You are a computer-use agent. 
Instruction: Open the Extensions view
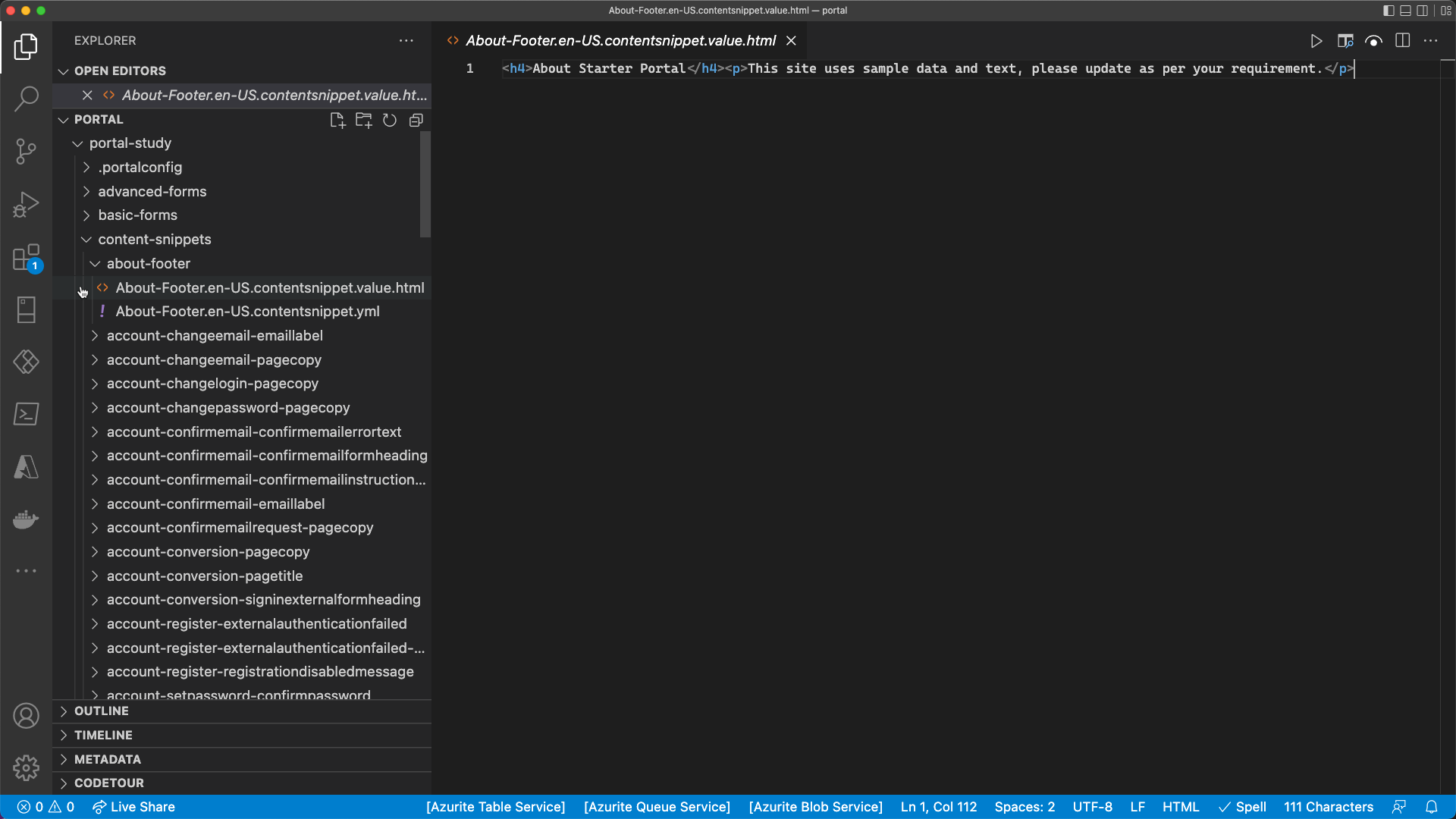coord(27,258)
